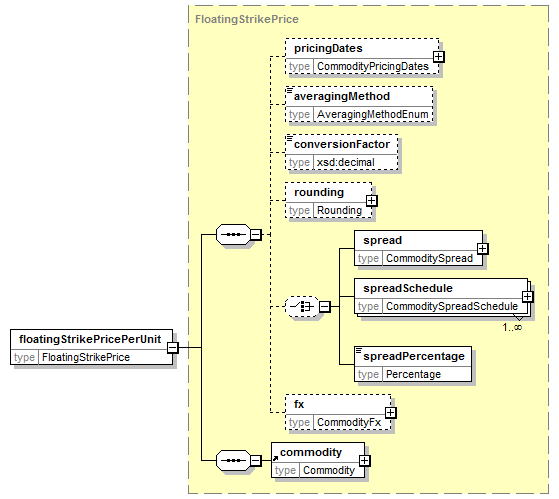Expand the fx element
This screenshot has height=499, width=559.
390,413
